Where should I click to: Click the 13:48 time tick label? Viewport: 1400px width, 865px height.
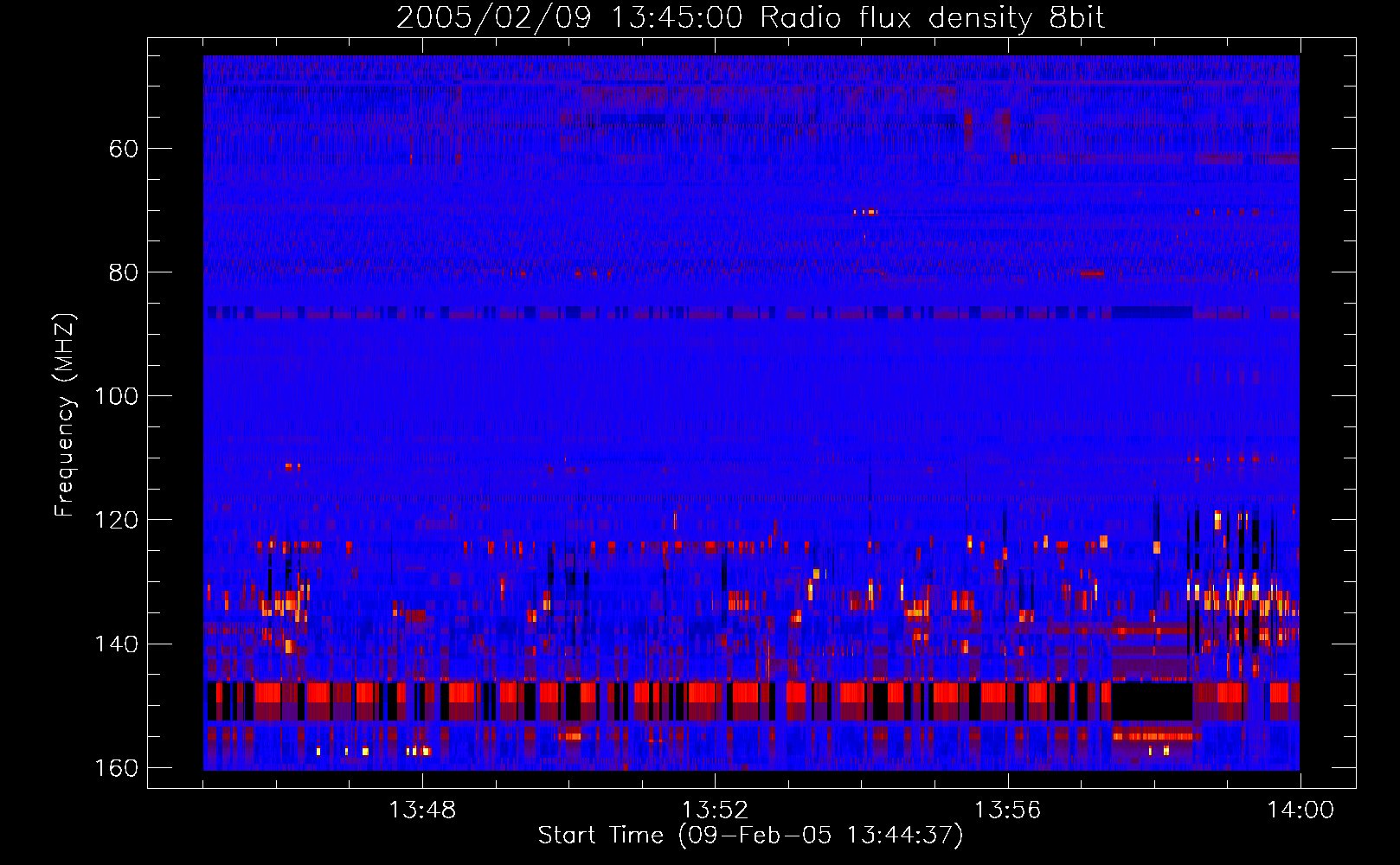(422, 811)
